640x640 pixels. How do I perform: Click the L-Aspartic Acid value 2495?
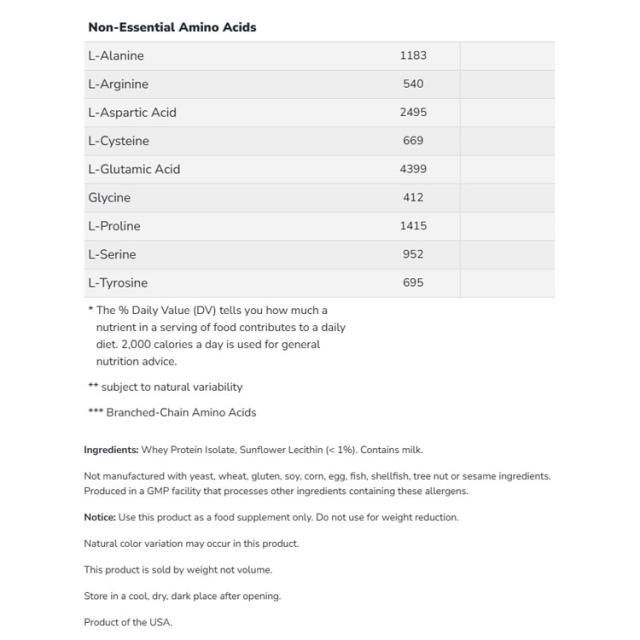point(413,112)
